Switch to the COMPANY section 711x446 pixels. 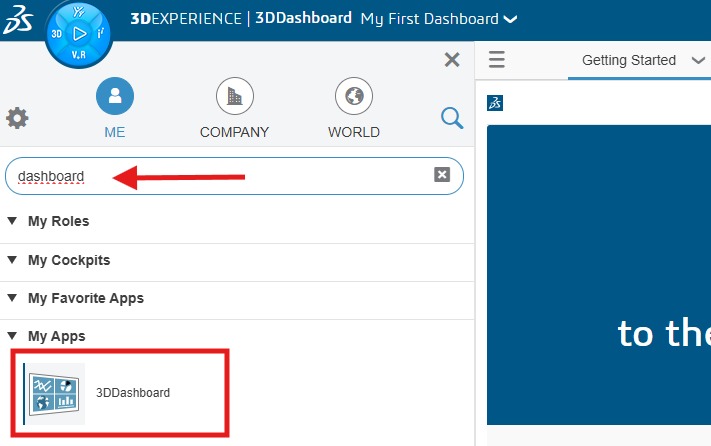tap(234, 108)
